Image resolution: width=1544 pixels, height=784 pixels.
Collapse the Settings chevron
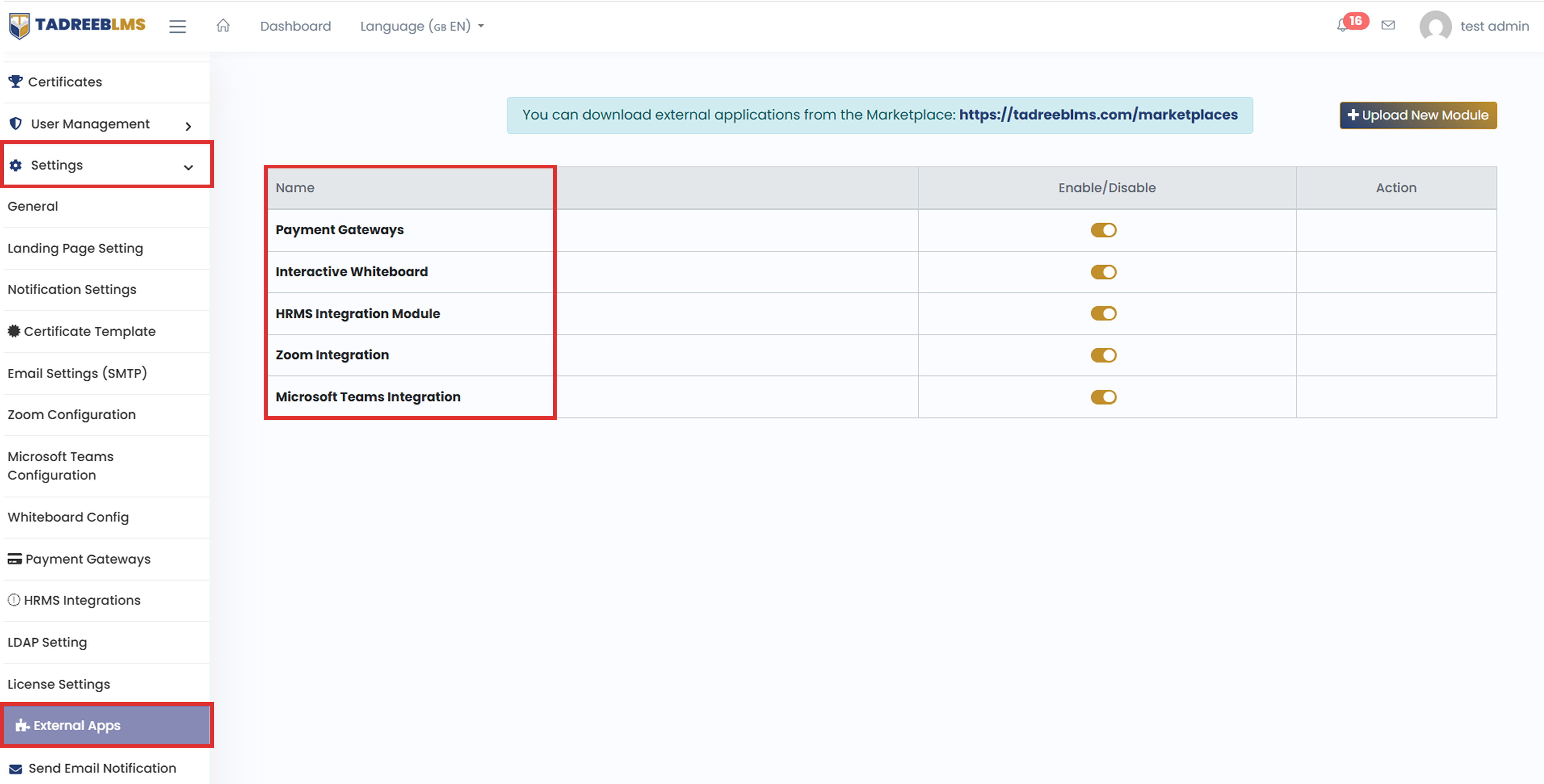pos(188,167)
